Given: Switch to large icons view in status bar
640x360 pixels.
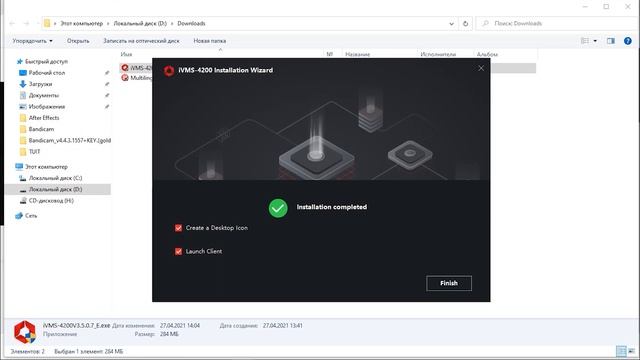Looking at the screenshot, I should pyautogui.click(x=632, y=351).
